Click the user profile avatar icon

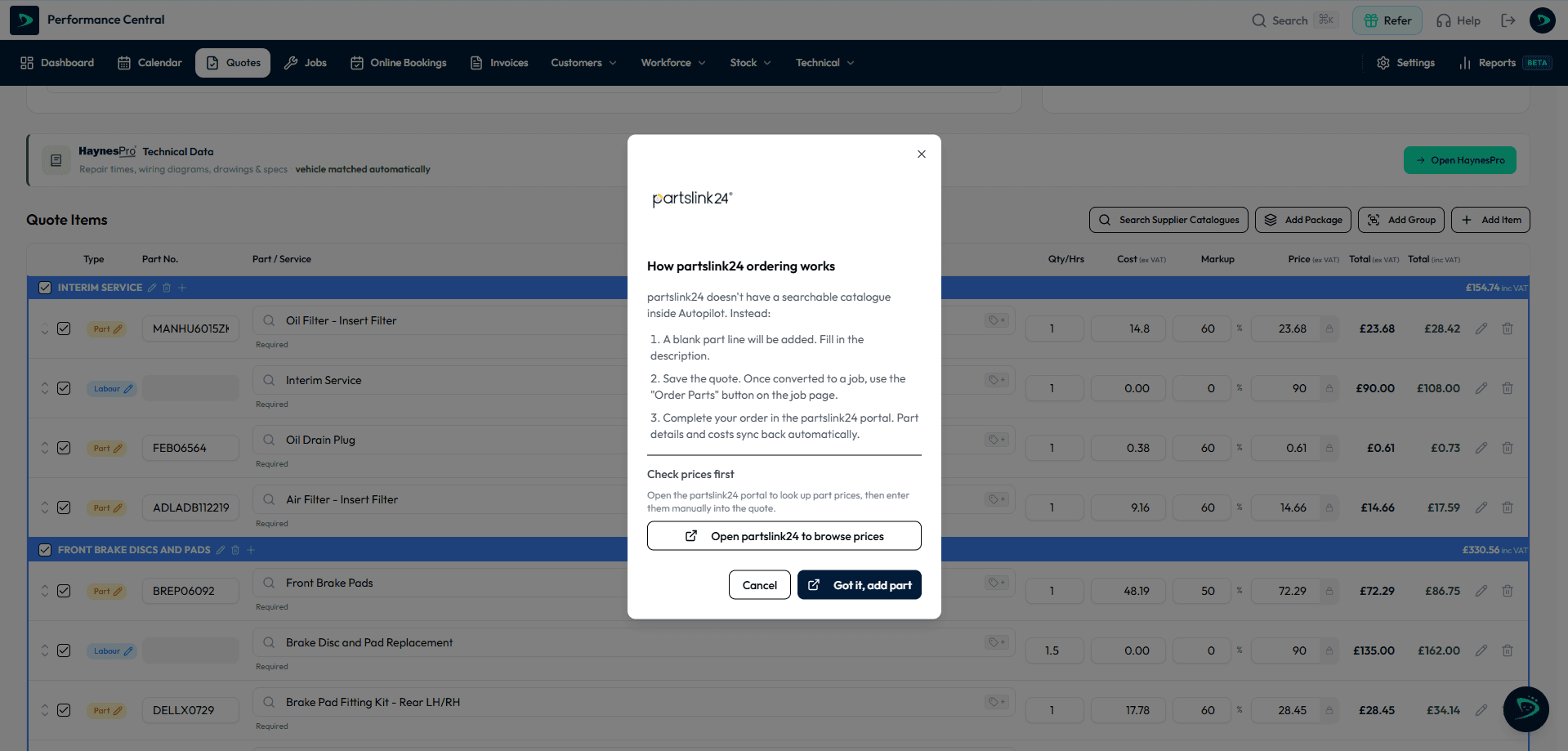point(1543,20)
